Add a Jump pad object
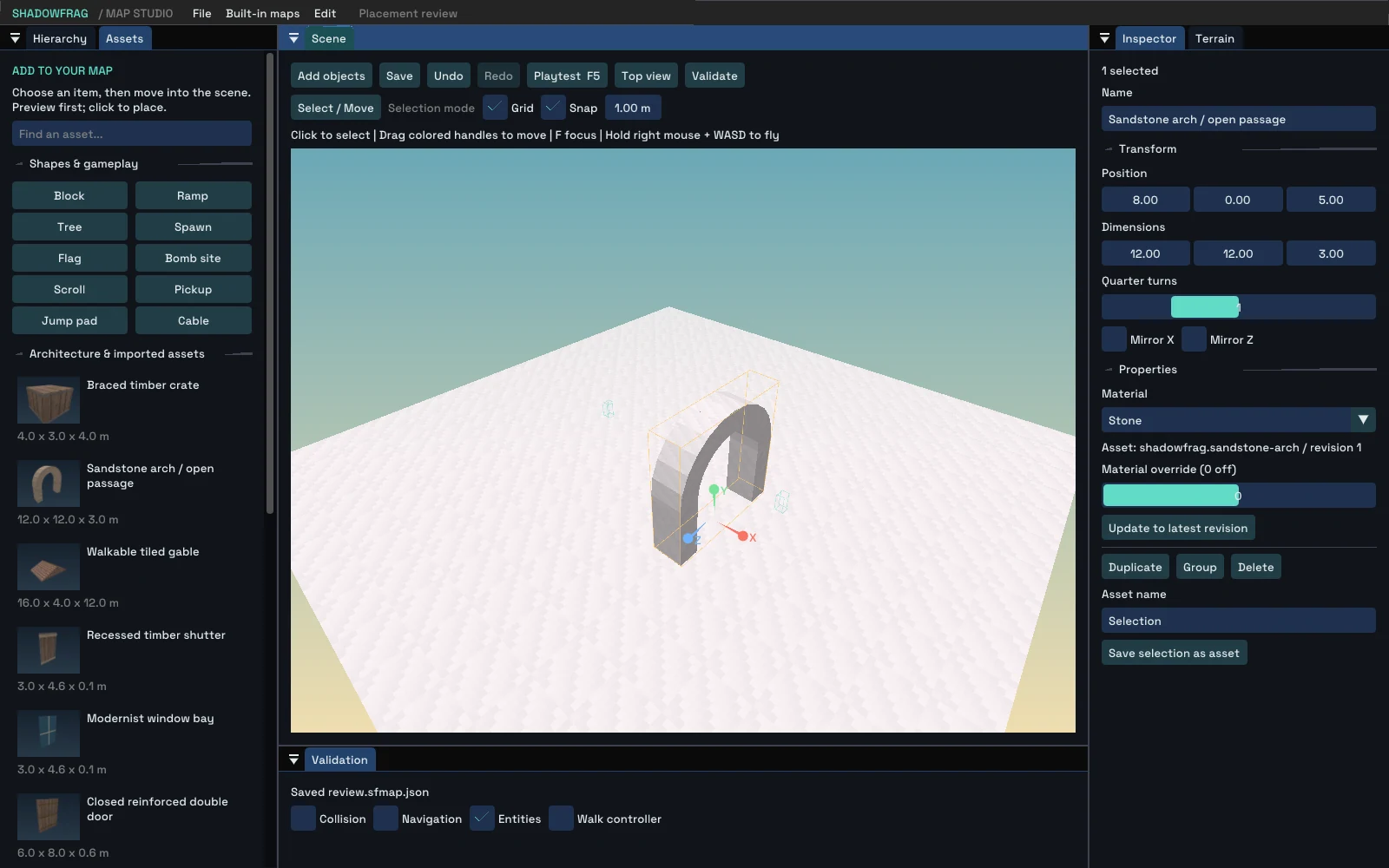1389x868 pixels. 69,320
